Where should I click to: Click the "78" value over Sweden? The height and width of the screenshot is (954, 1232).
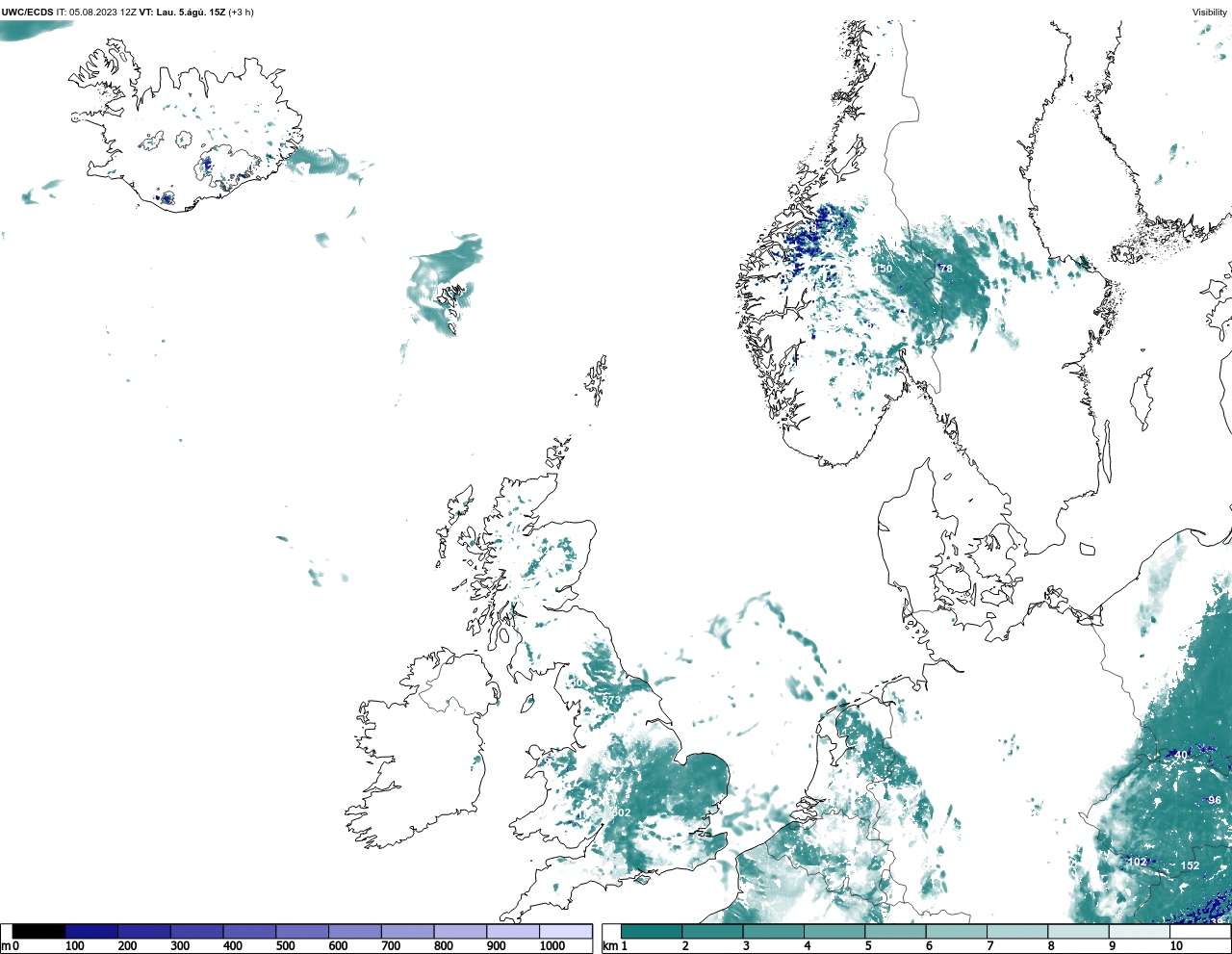[x=945, y=269]
